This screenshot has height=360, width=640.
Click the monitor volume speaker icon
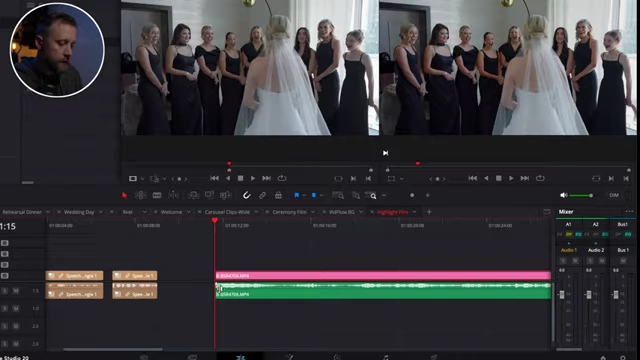pyautogui.click(x=564, y=195)
